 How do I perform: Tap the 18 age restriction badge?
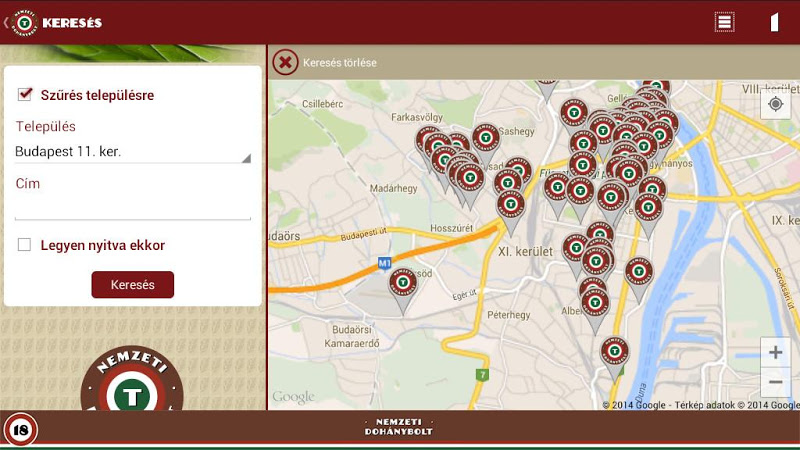click(x=20, y=430)
